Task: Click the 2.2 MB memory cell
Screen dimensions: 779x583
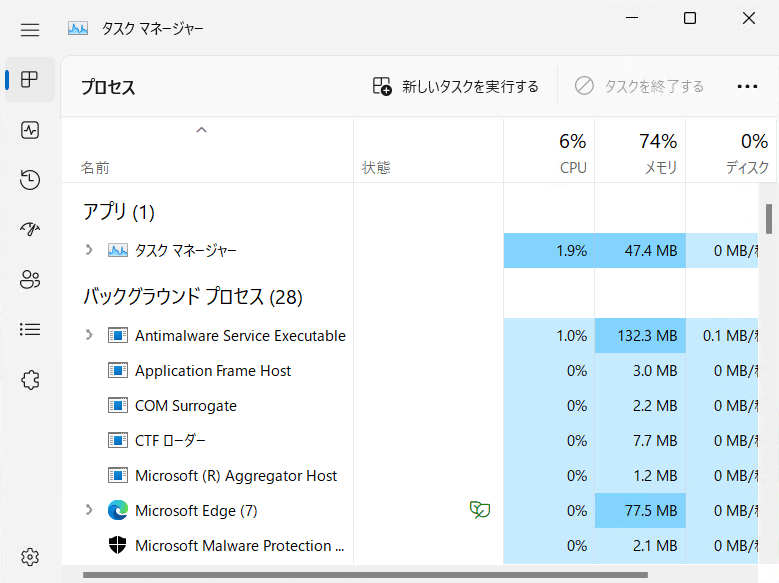Action: (x=640, y=406)
